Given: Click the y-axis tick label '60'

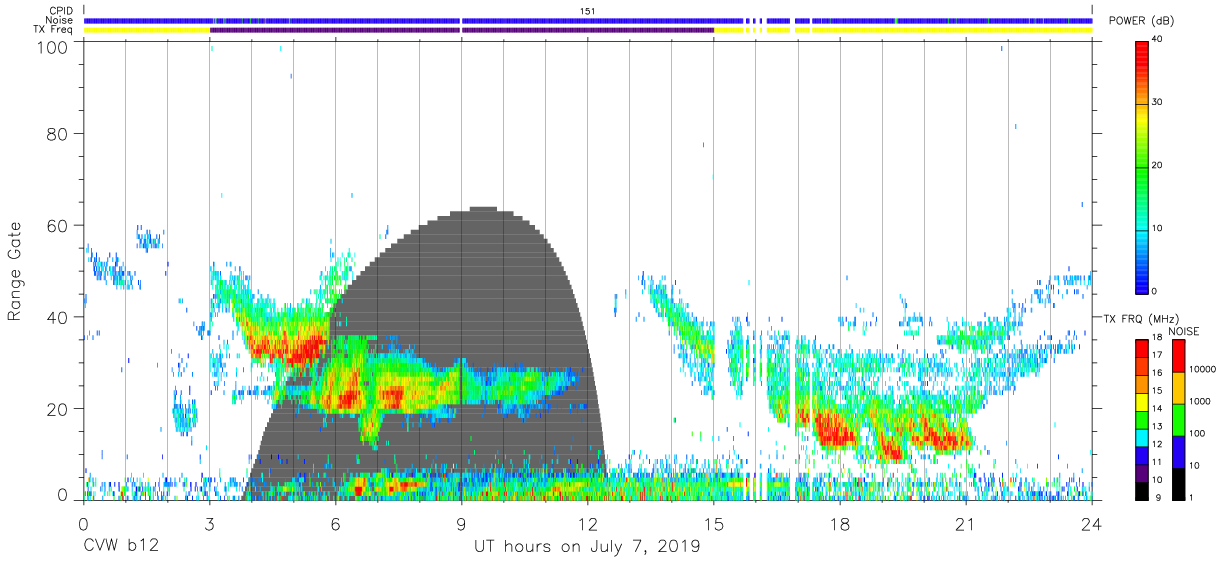Looking at the screenshot, I should (x=59, y=226).
